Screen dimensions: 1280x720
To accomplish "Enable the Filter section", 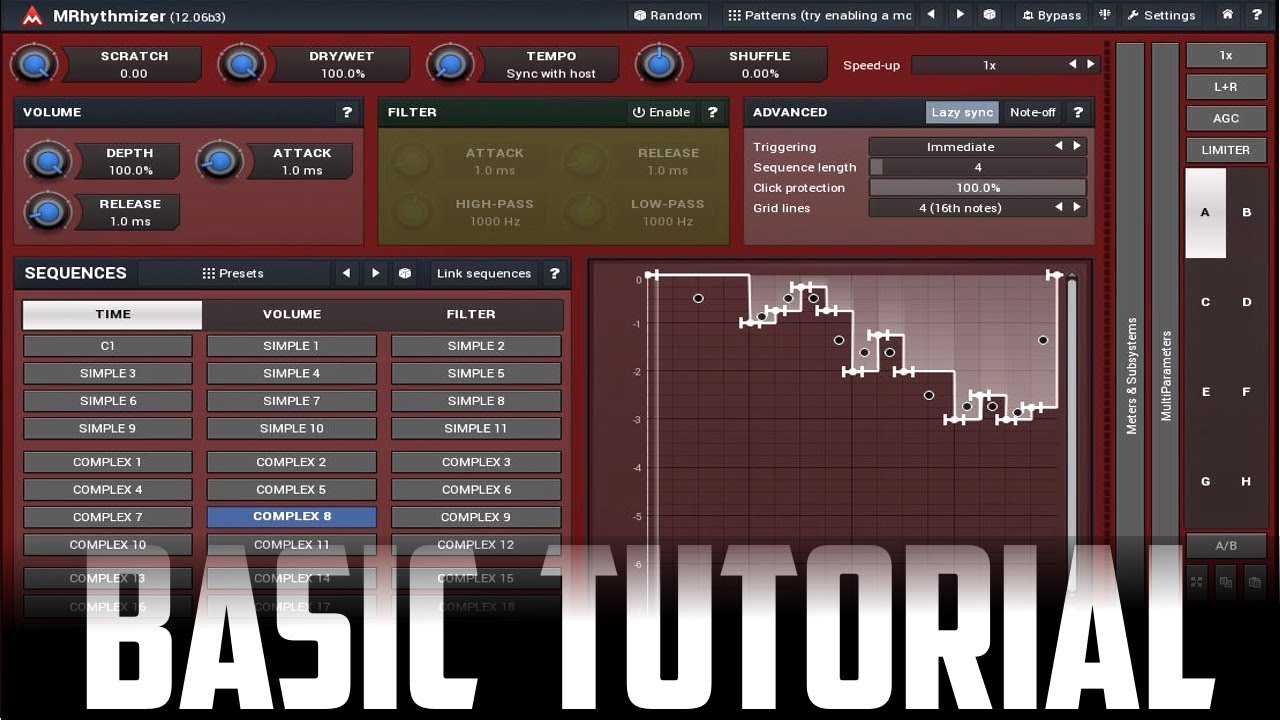I will click(x=662, y=112).
